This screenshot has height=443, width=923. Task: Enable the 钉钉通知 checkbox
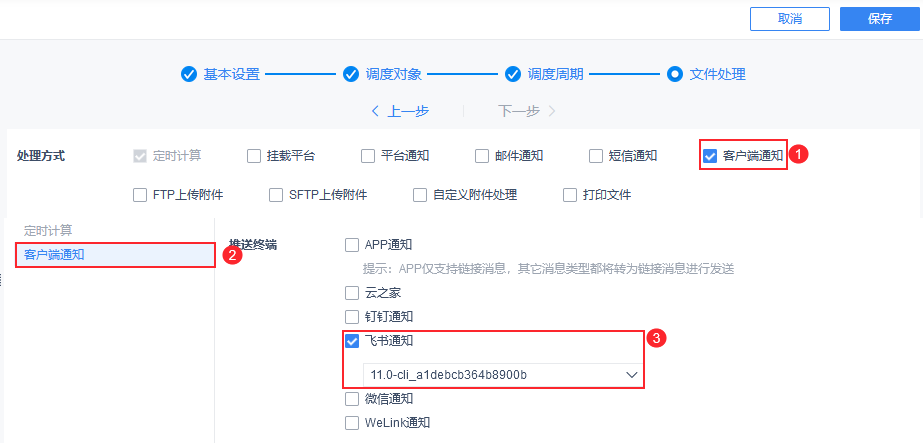[x=352, y=317]
